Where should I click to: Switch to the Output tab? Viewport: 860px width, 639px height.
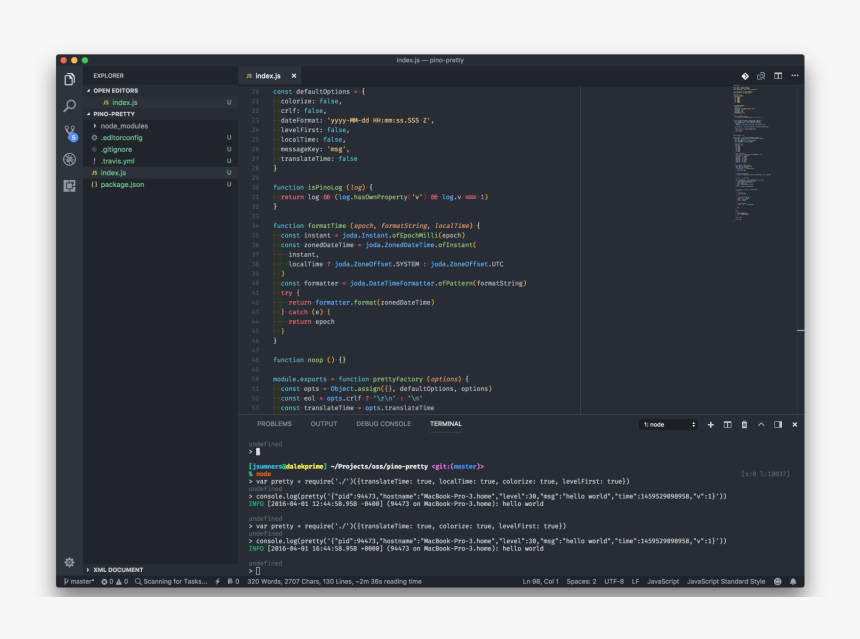click(324, 424)
